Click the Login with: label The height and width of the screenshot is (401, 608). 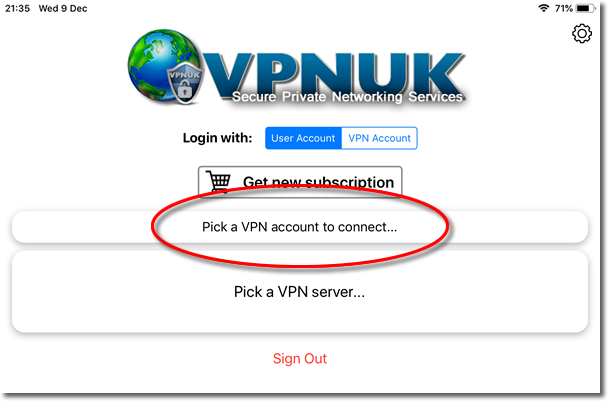click(x=218, y=138)
